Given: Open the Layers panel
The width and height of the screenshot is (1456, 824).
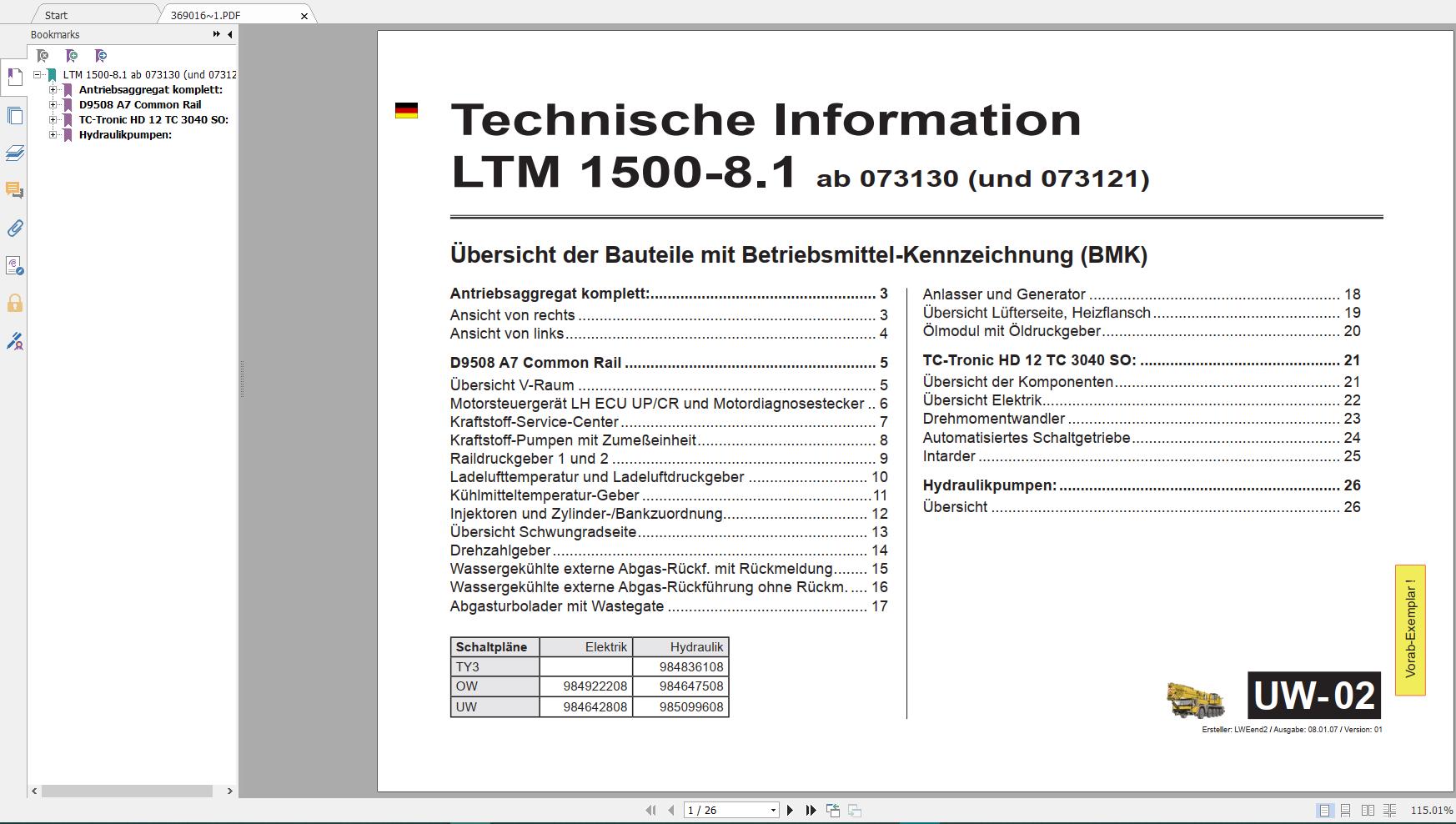Looking at the screenshot, I should pyautogui.click(x=14, y=154).
